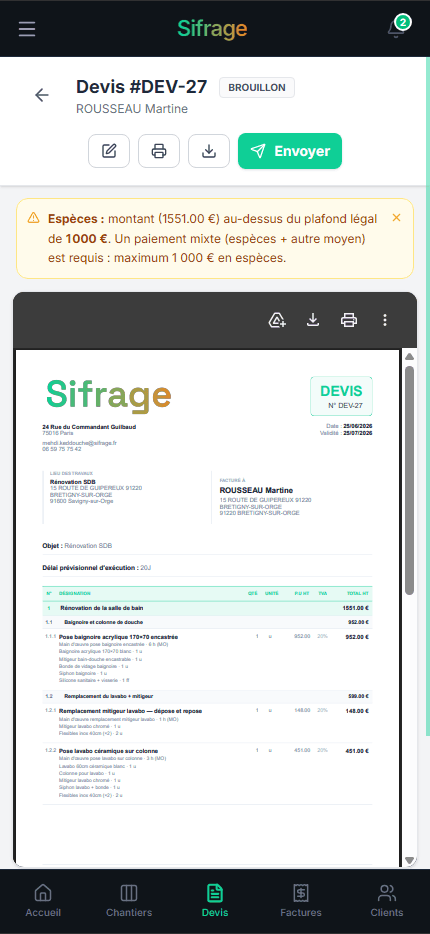Click the DEVIS N° DEV-27 box in PDF
Image resolution: width=430 pixels, height=934 pixels.
[341, 396]
